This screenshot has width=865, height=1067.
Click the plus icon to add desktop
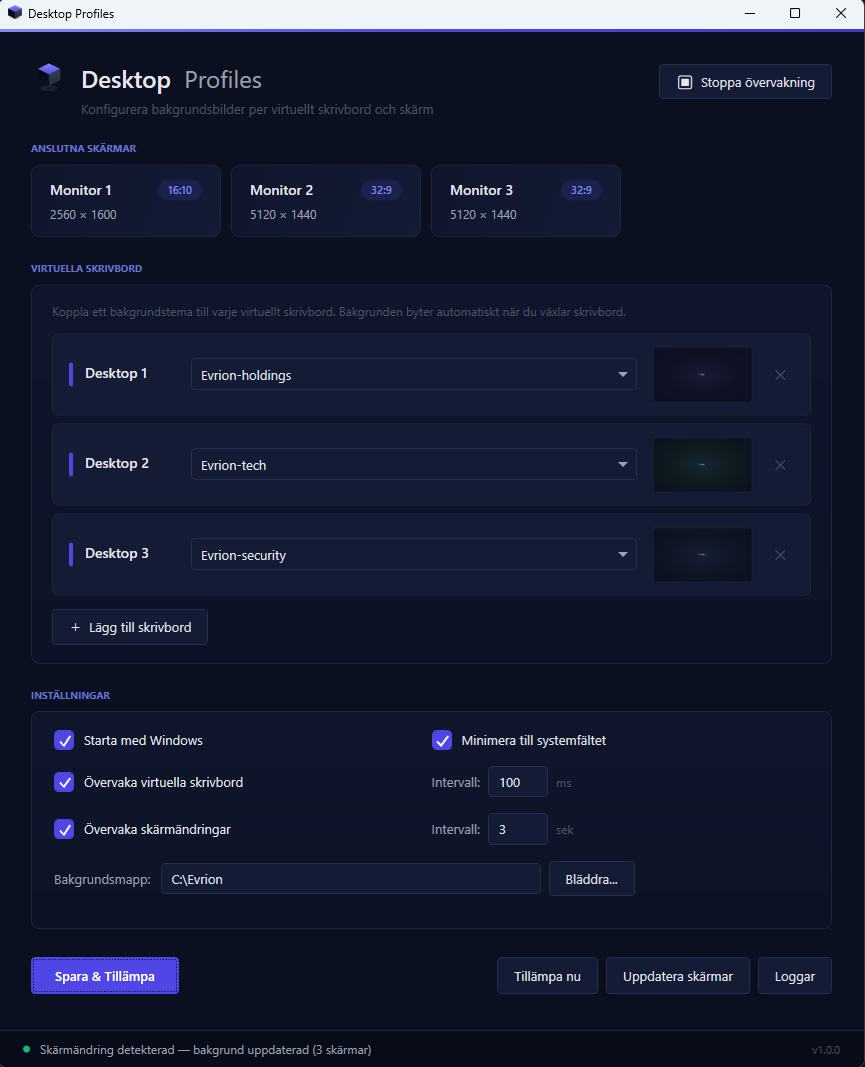click(x=75, y=627)
